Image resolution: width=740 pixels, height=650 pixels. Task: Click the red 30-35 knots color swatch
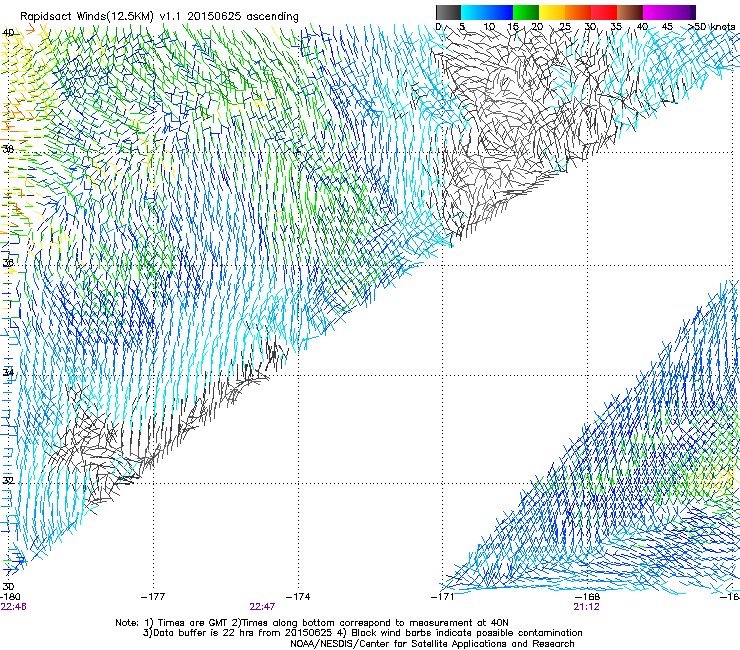coord(604,12)
